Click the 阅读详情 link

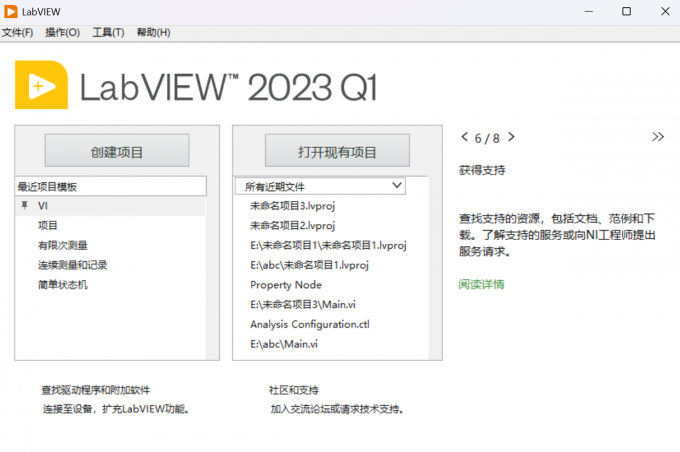click(x=481, y=285)
